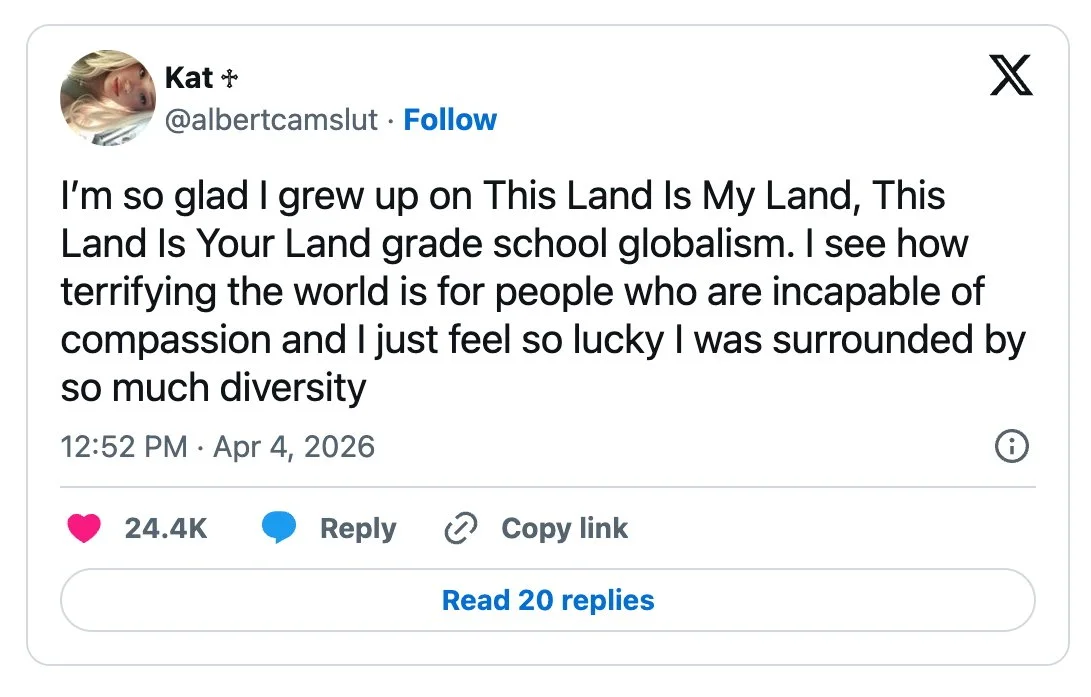The height and width of the screenshot is (697, 1091).
Task: Click the chain-link copy icon
Action: [x=460, y=528]
